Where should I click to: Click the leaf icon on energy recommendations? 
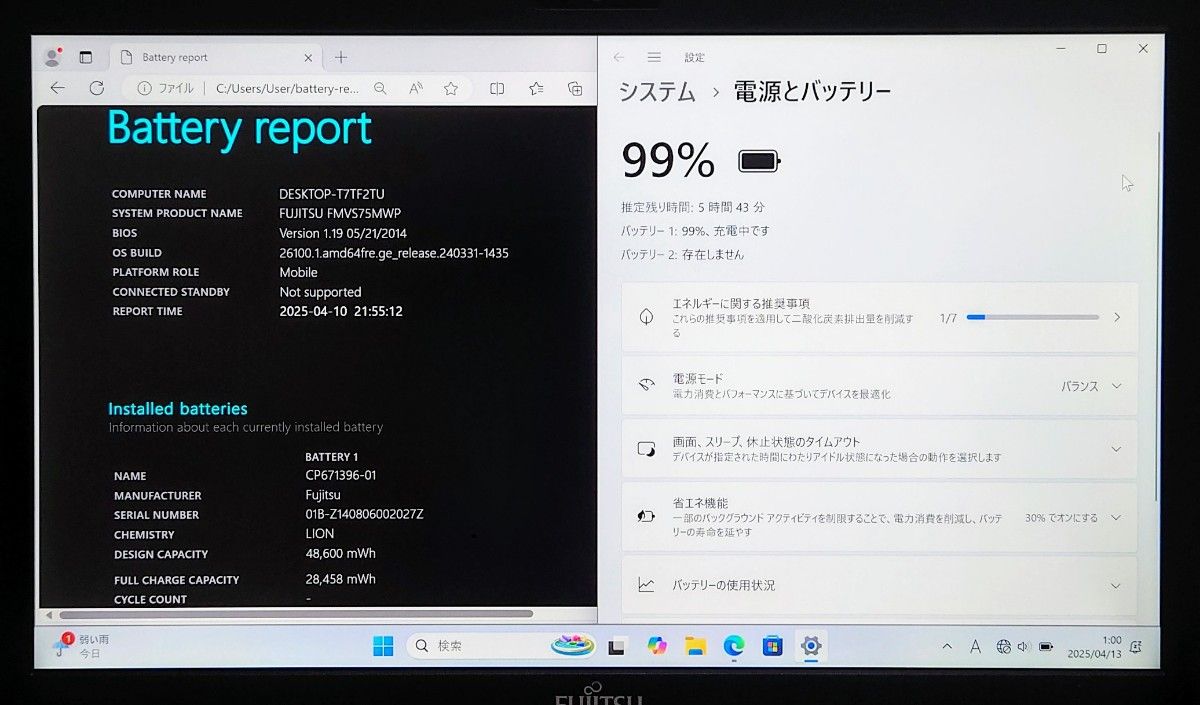[x=647, y=317]
